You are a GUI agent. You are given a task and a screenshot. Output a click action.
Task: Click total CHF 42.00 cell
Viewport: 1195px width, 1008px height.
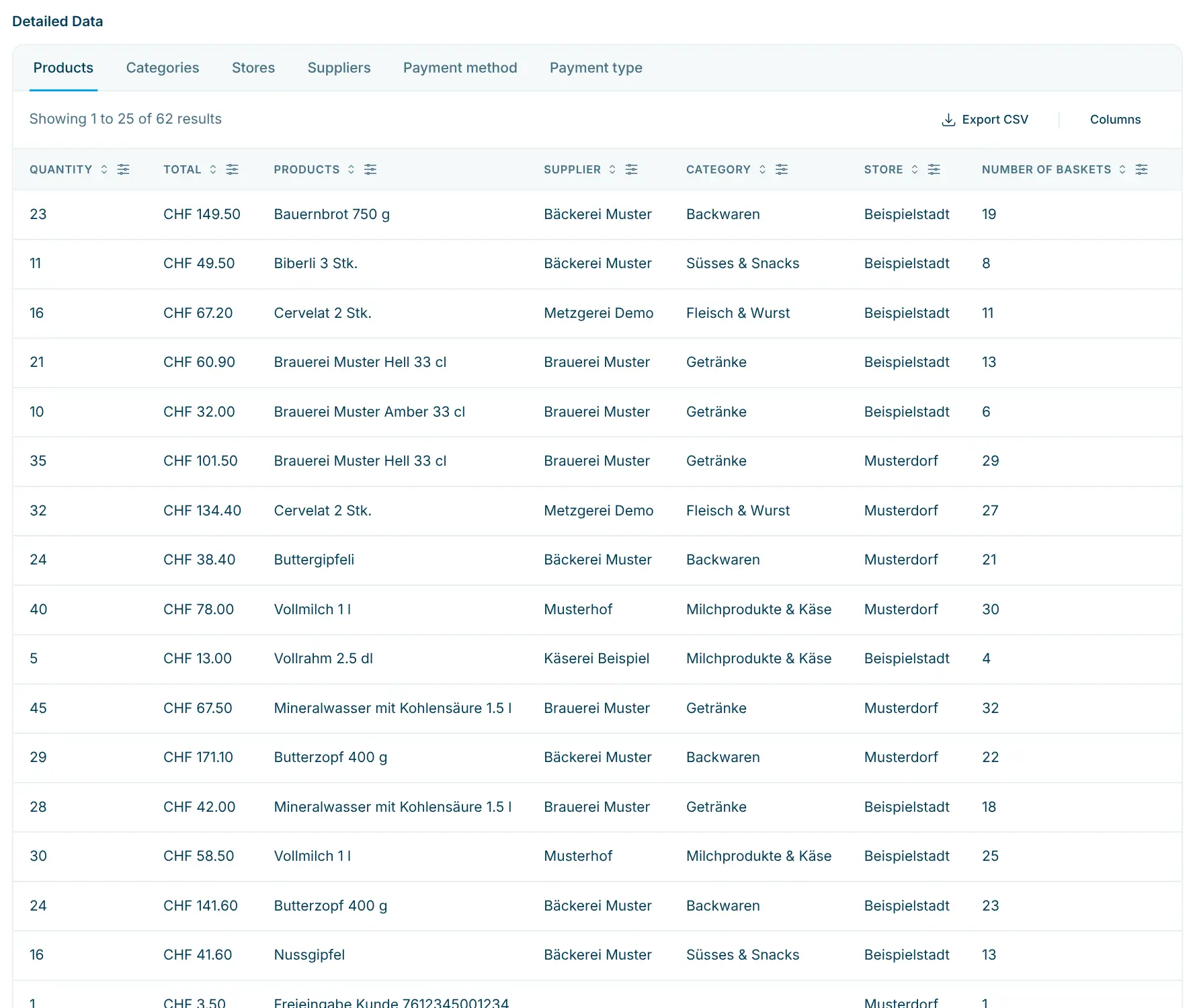click(200, 807)
